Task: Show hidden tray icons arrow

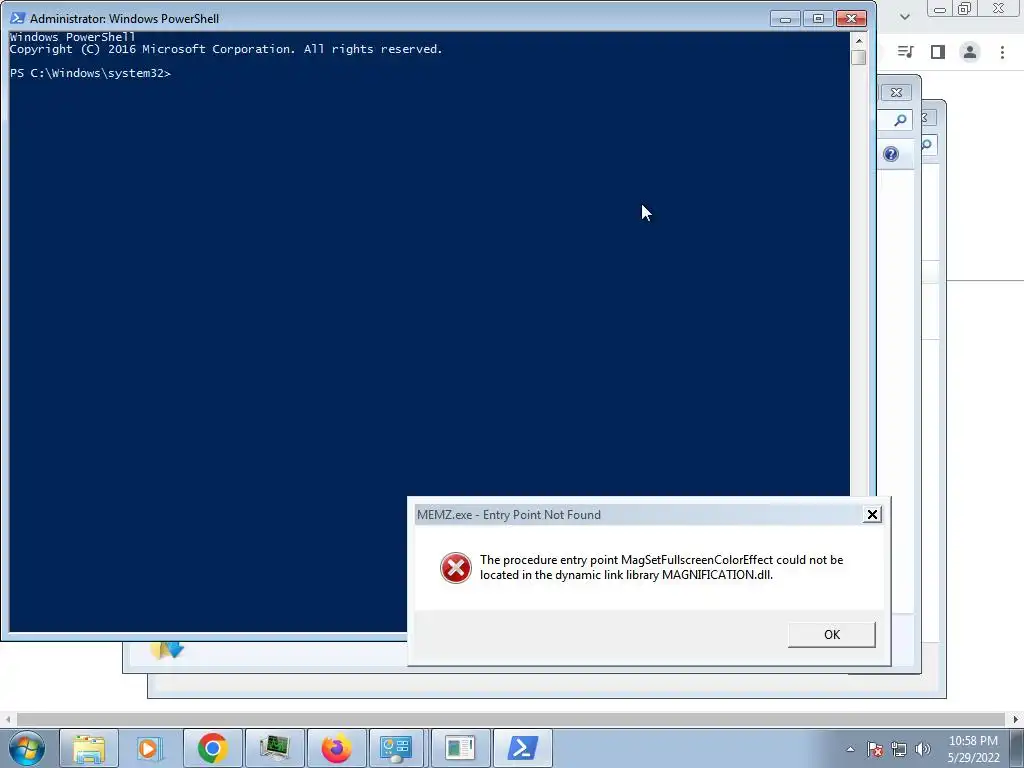Action: coord(850,749)
